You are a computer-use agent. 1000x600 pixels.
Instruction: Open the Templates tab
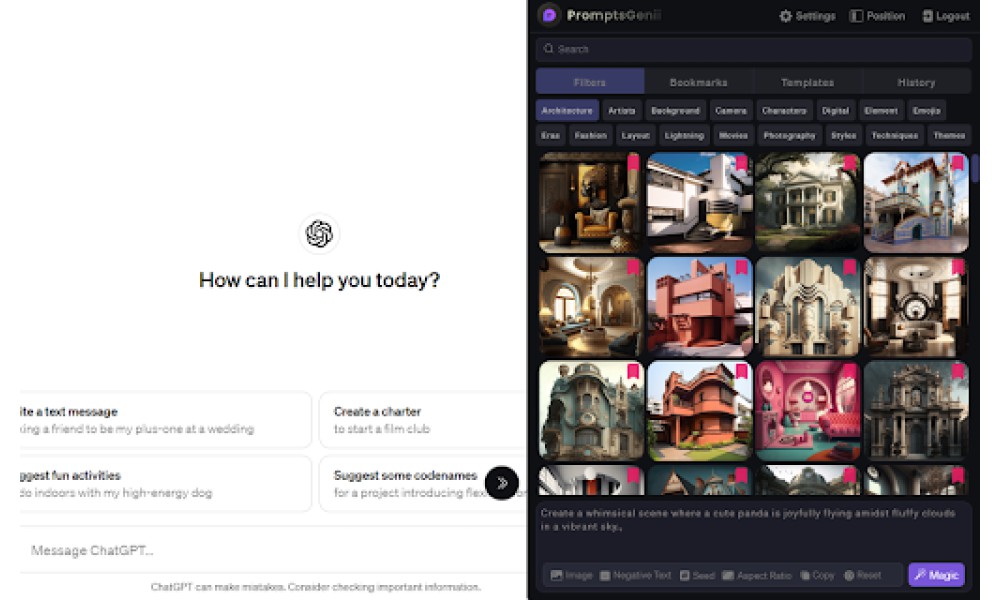[807, 82]
